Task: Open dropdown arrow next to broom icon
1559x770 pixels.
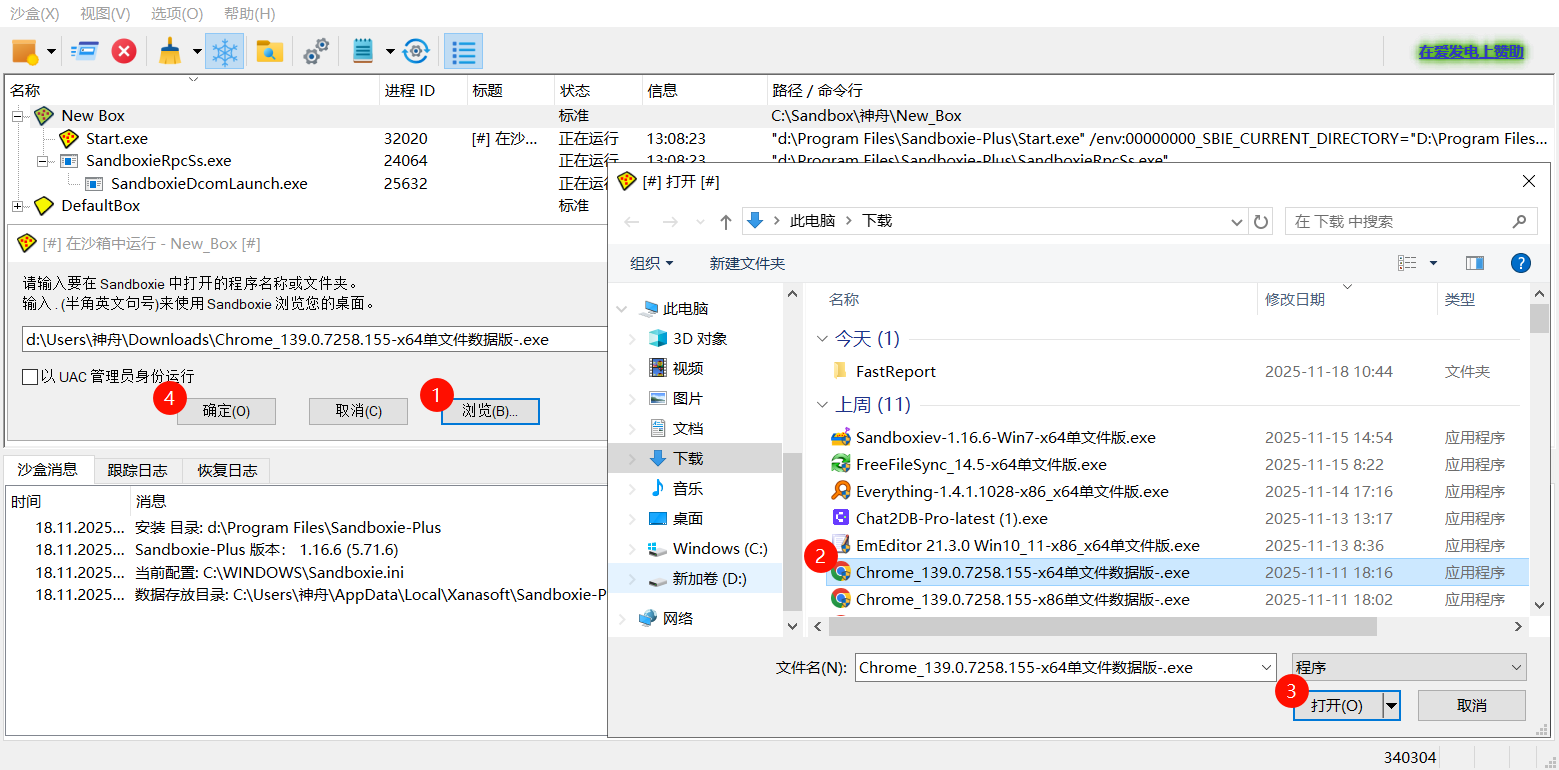Action: pyautogui.click(x=196, y=51)
